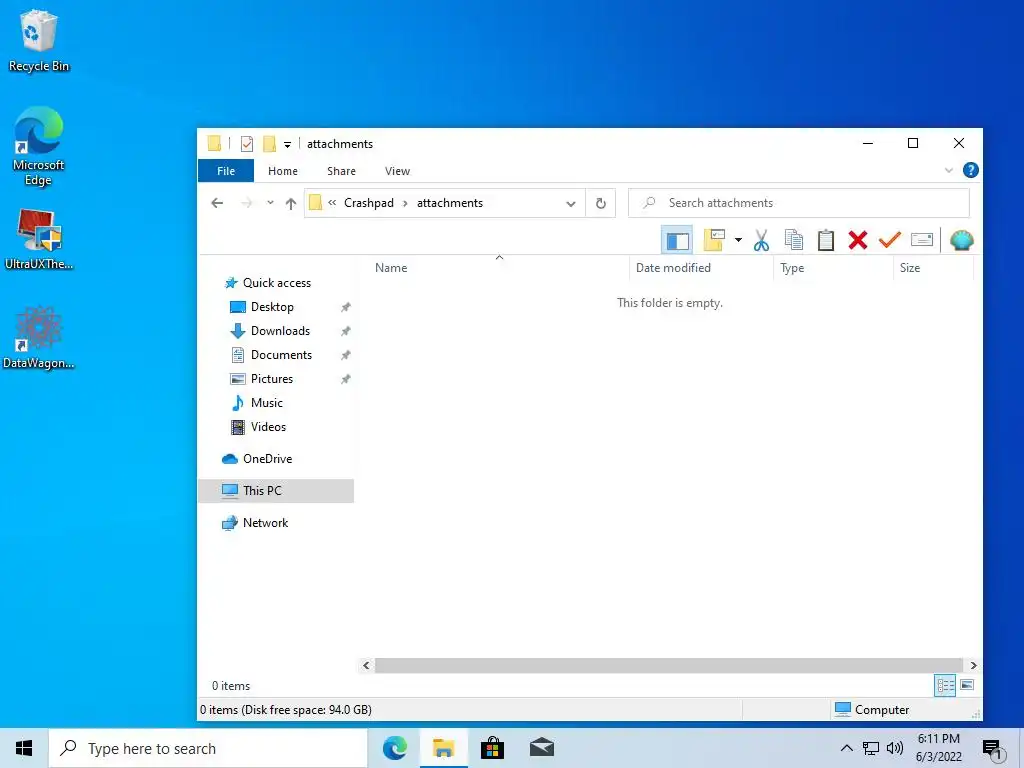The height and width of the screenshot is (768, 1024).
Task: Select UltraUXThe... desktop icon
Action: 39,239
